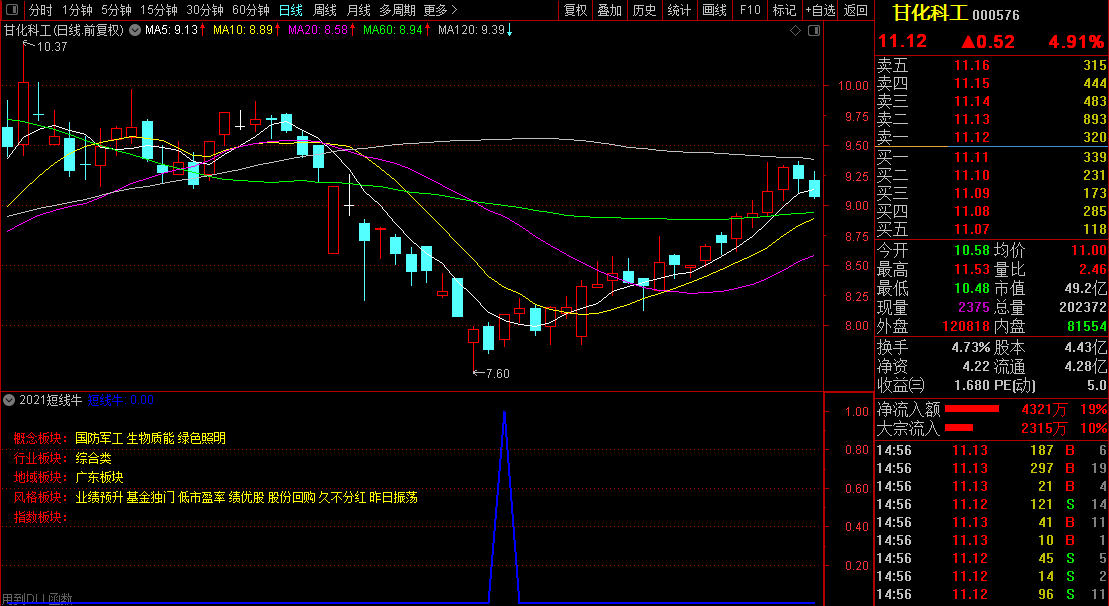1109x606 pixels.
Task: Click 国防军工 concept sector link
Action: coord(99,438)
